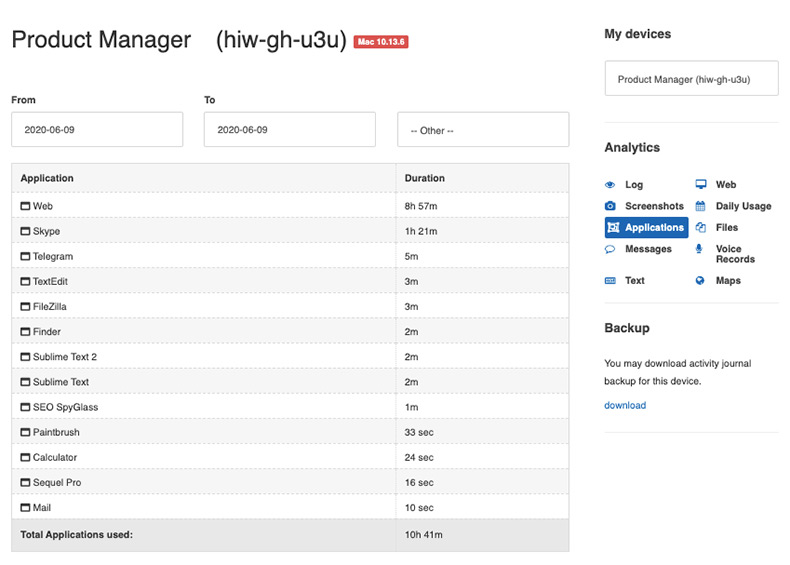Select the Sublime Text row name

coord(60,382)
